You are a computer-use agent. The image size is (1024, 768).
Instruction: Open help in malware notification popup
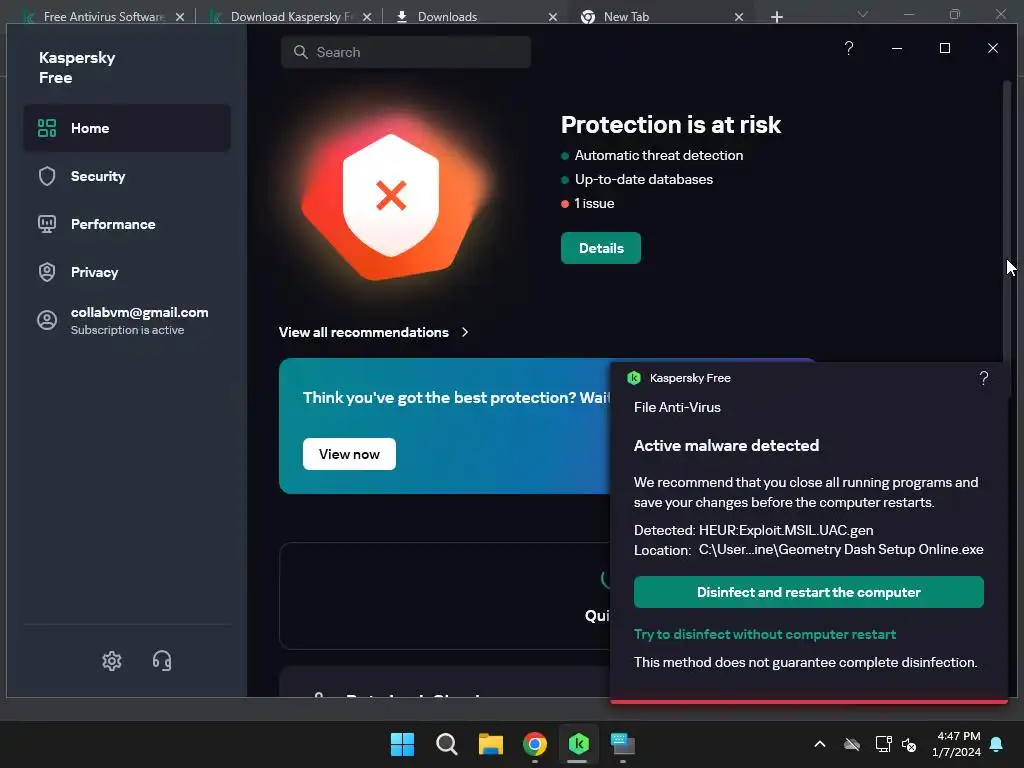[x=984, y=378]
